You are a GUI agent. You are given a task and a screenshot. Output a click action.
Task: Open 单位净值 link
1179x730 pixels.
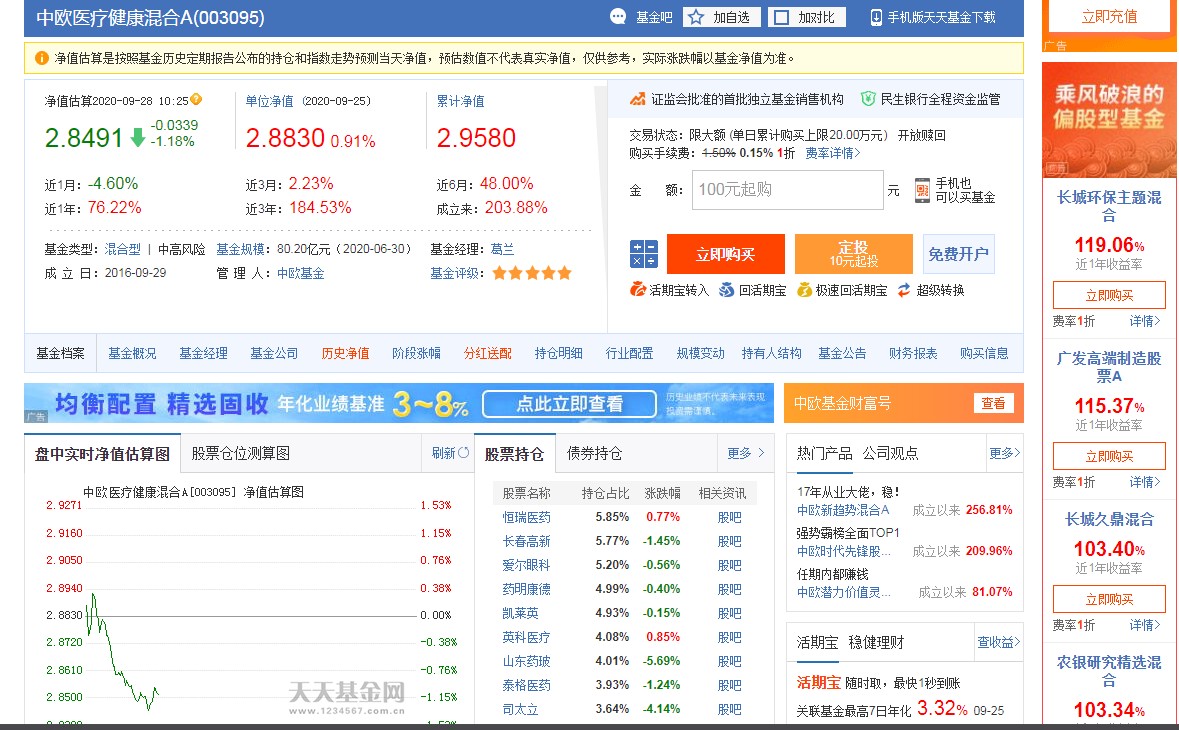point(269,101)
